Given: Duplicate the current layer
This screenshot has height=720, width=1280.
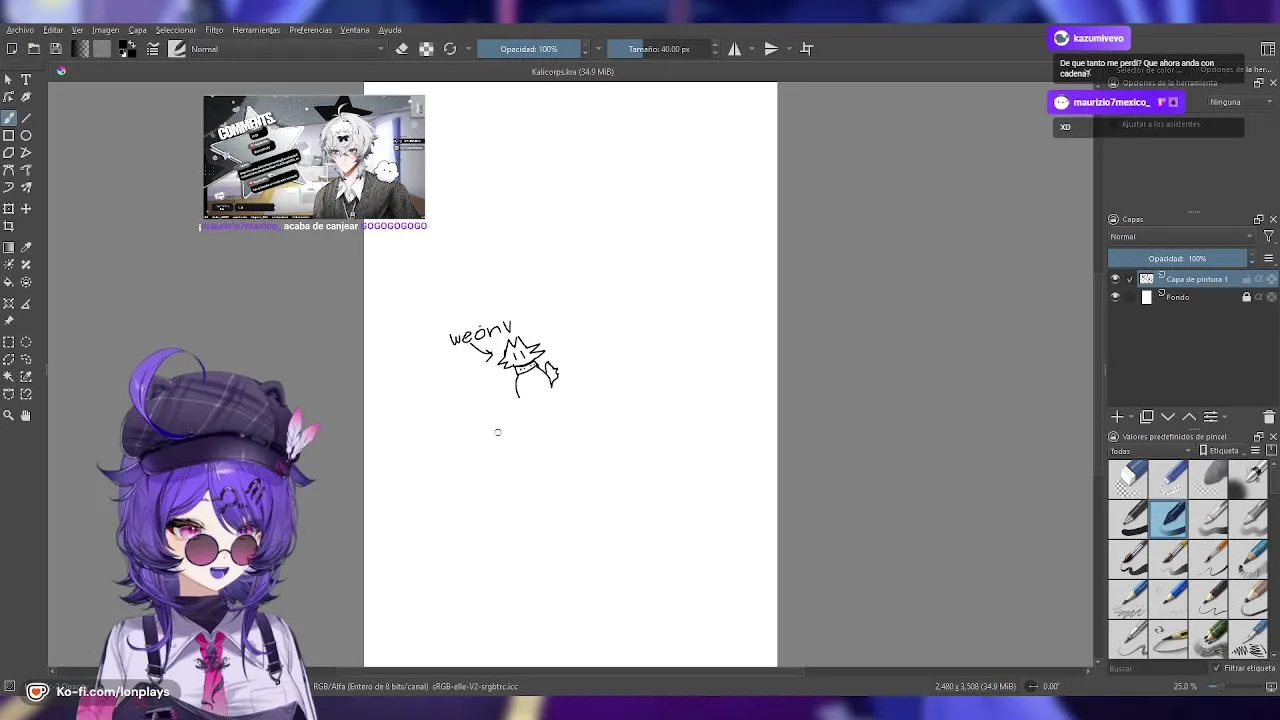Looking at the screenshot, I should point(1147,417).
